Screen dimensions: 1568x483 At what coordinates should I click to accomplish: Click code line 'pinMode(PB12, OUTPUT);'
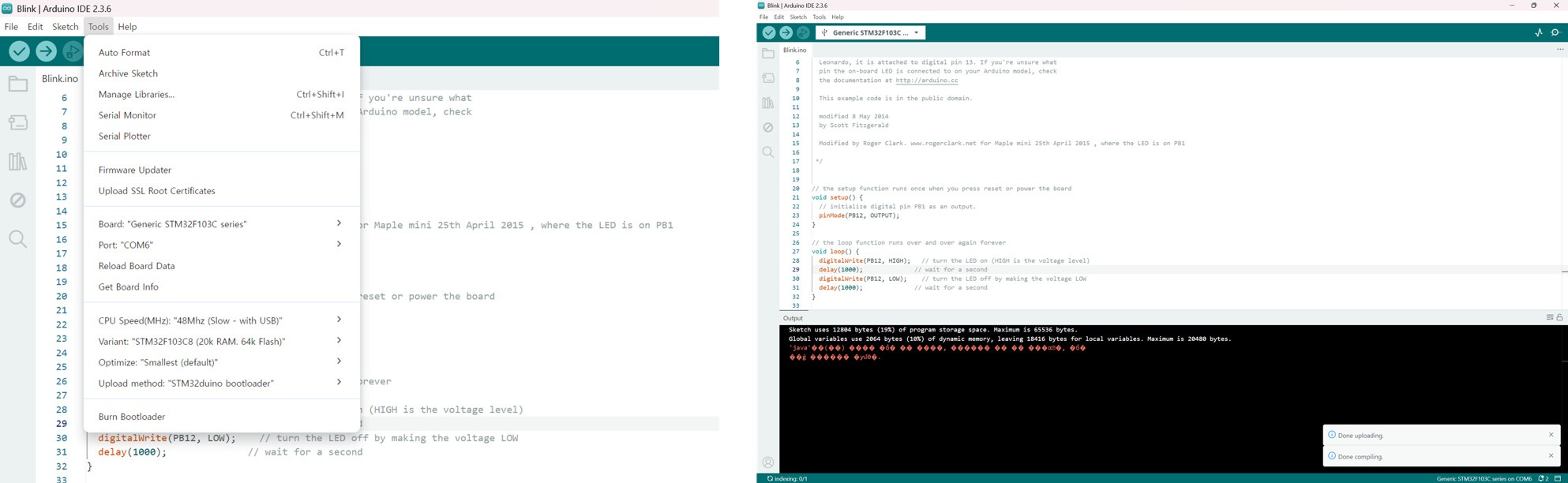pos(859,215)
